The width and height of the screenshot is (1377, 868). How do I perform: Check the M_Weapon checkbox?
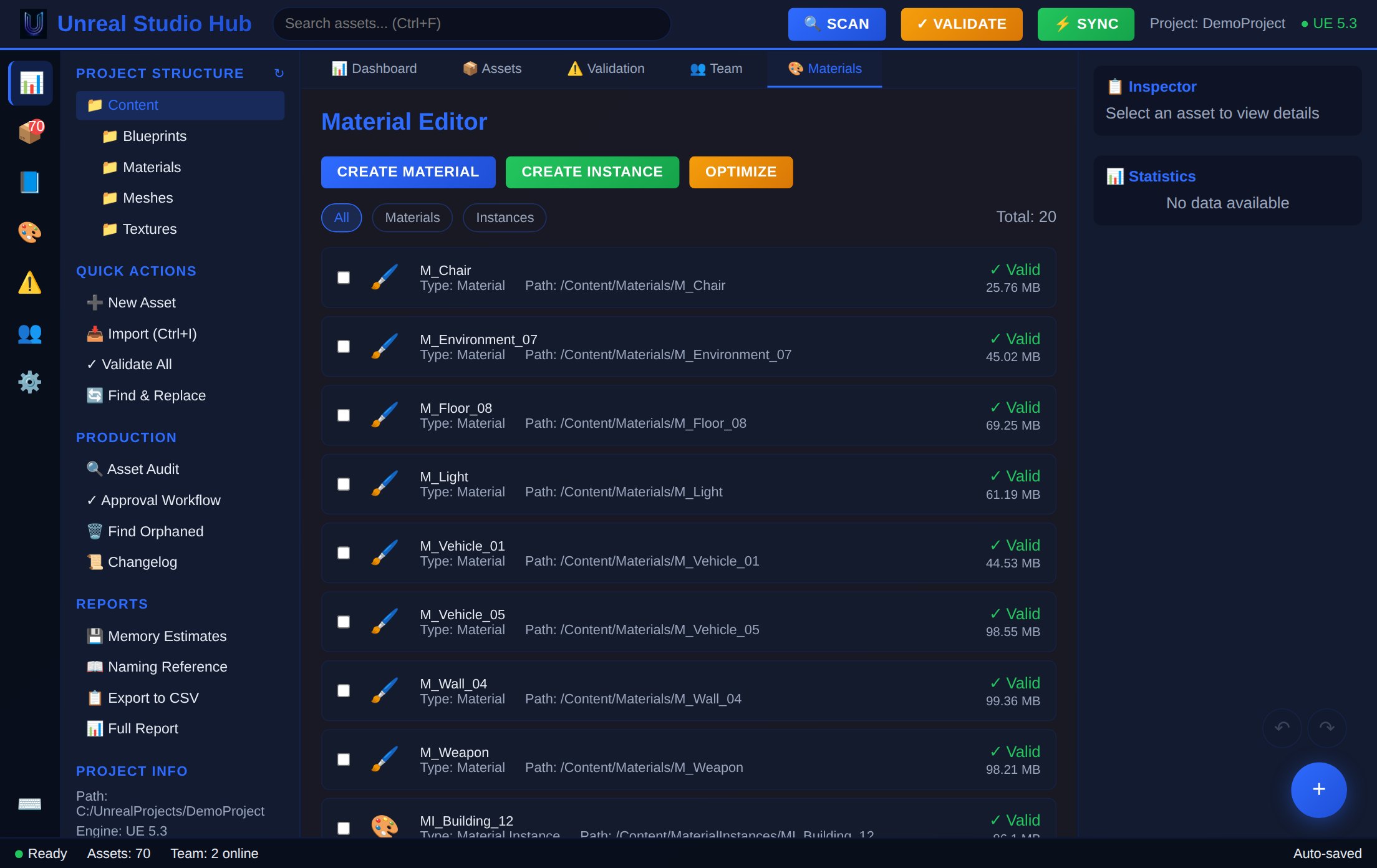tap(344, 759)
